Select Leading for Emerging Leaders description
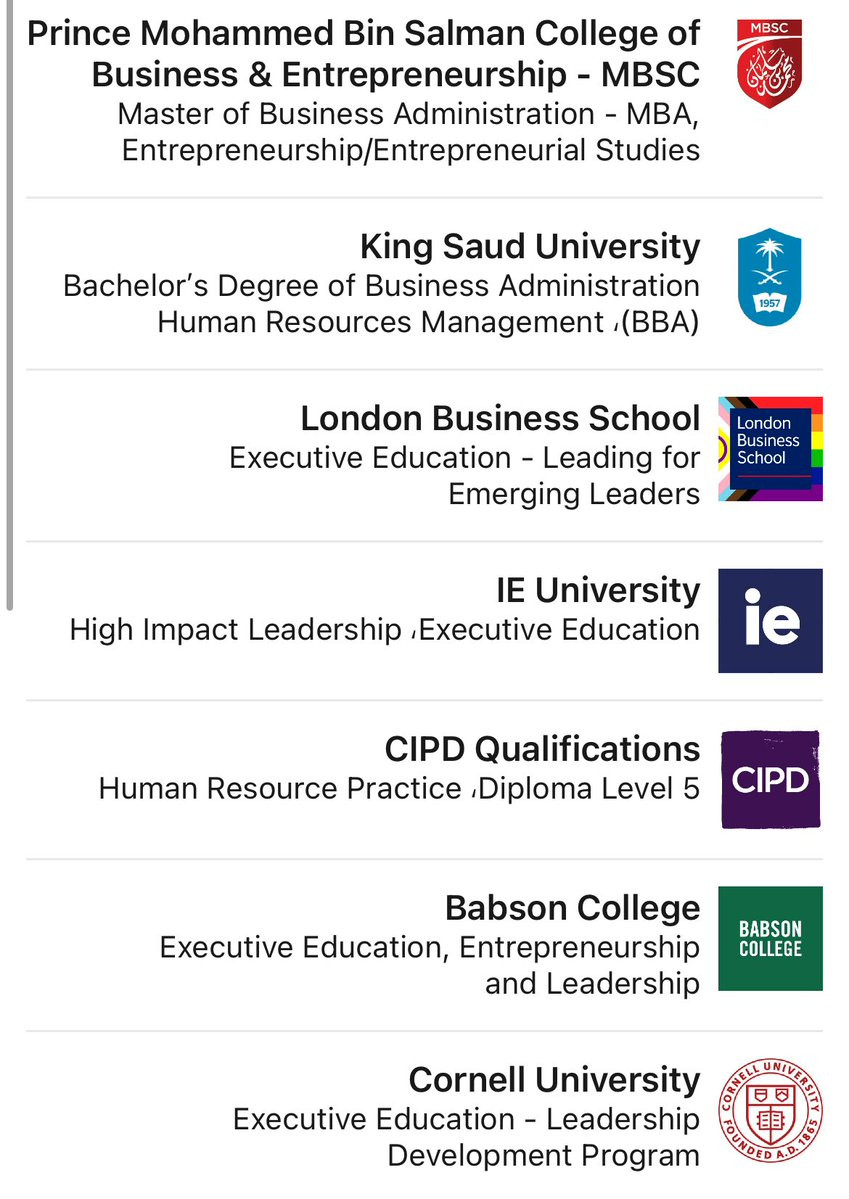 pos(465,476)
